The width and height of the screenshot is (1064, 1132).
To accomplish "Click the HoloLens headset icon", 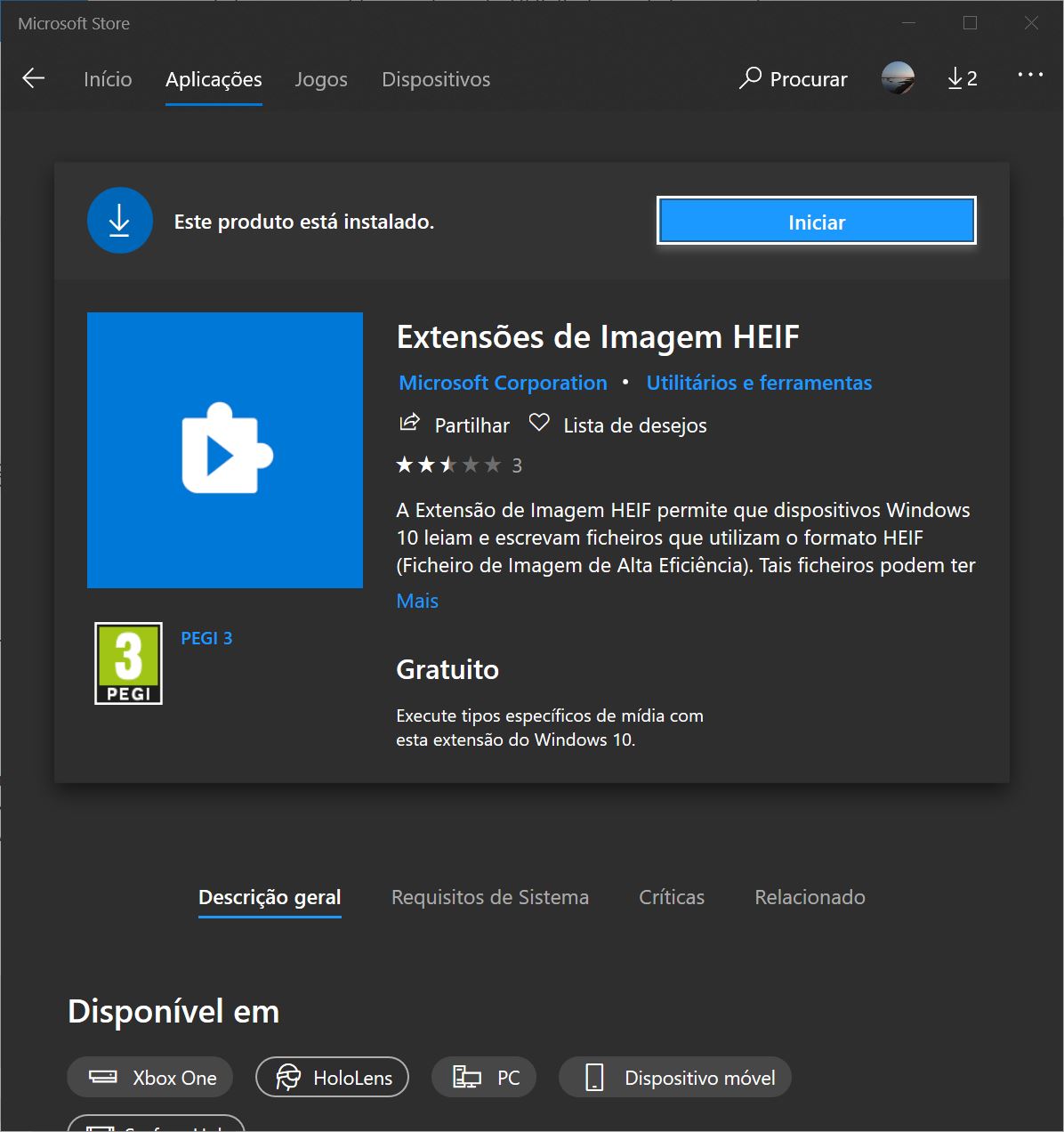I will (288, 1078).
